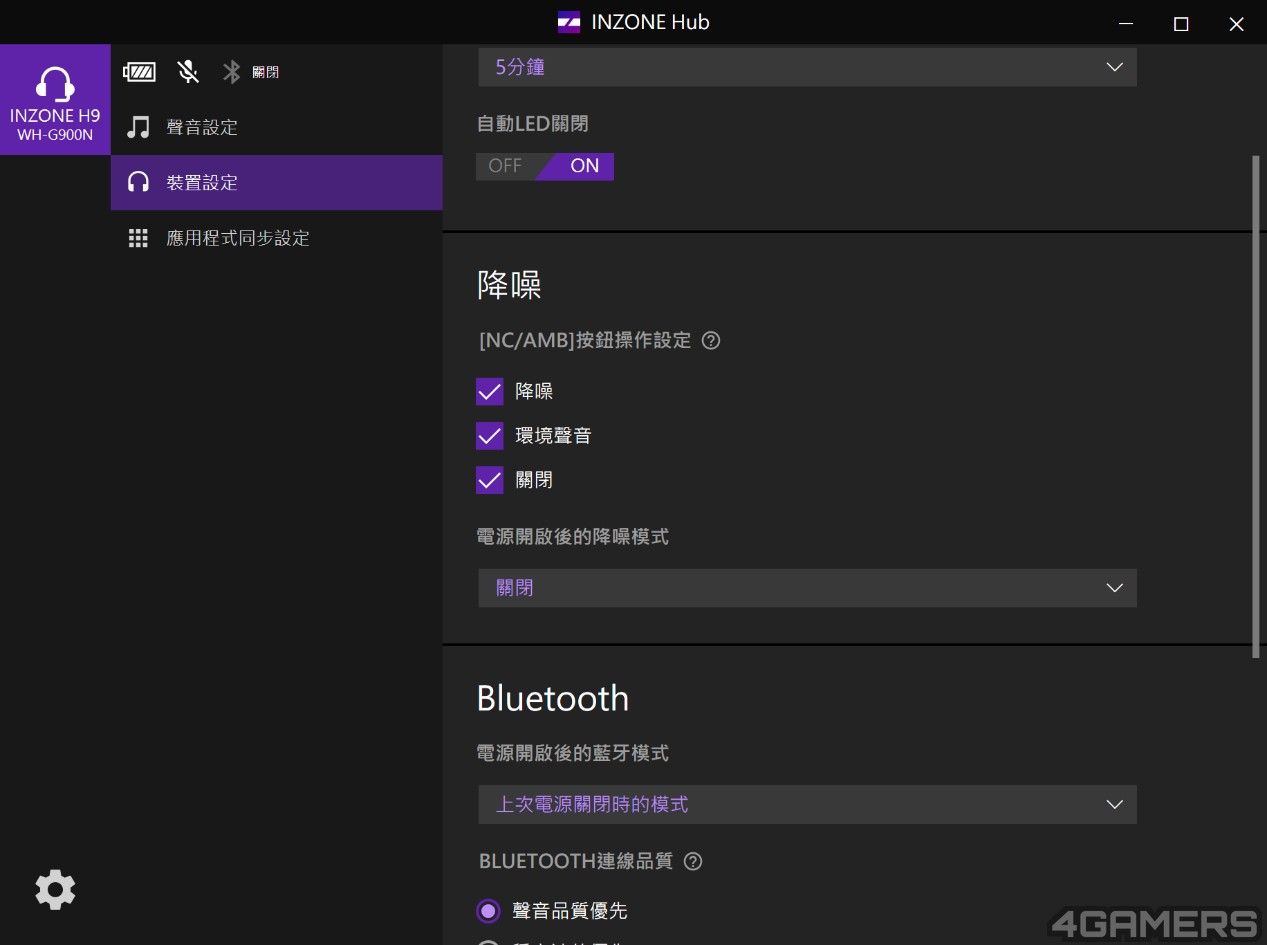Open the 聲音設定 menu text
This screenshot has height=945, width=1267.
pos(202,127)
